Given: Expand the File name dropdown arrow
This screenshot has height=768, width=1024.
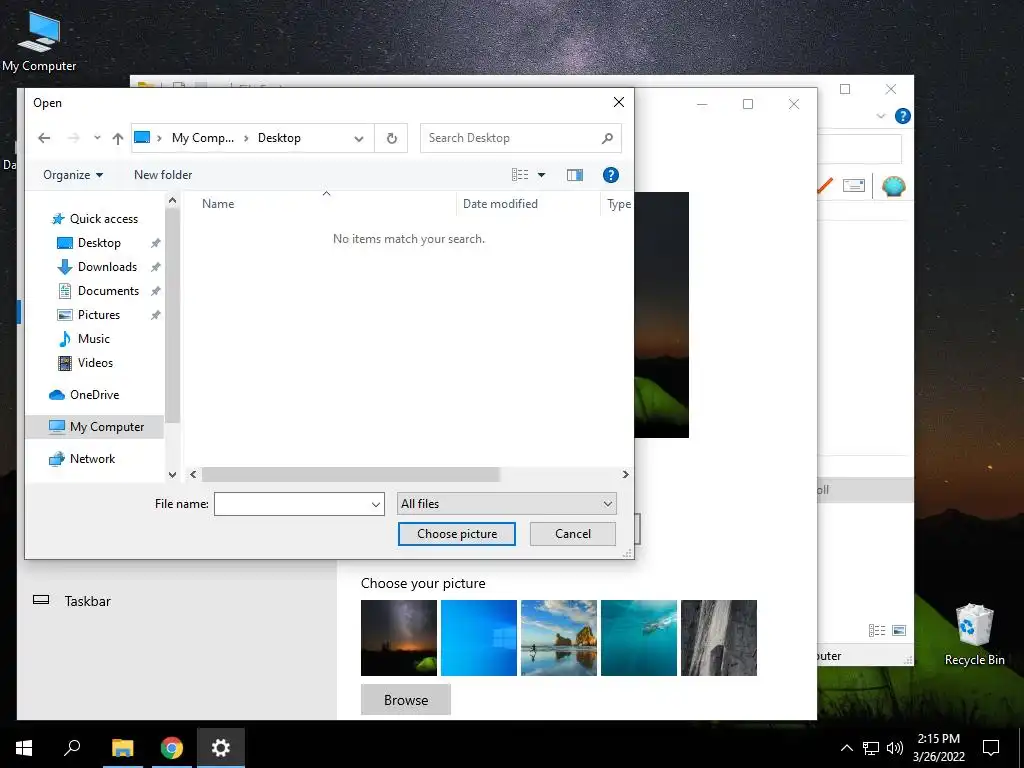Looking at the screenshot, I should [x=376, y=504].
